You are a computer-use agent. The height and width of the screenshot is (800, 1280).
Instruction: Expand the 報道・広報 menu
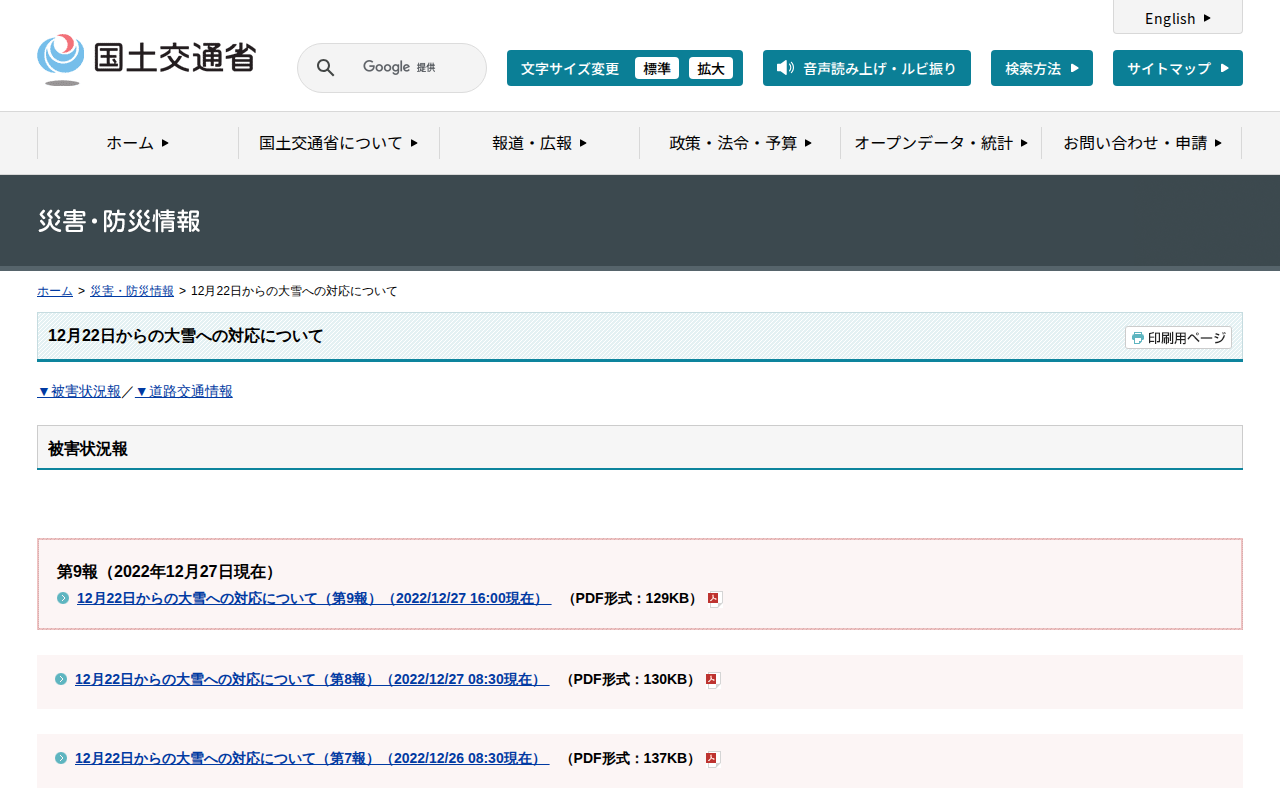click(539, 143)
